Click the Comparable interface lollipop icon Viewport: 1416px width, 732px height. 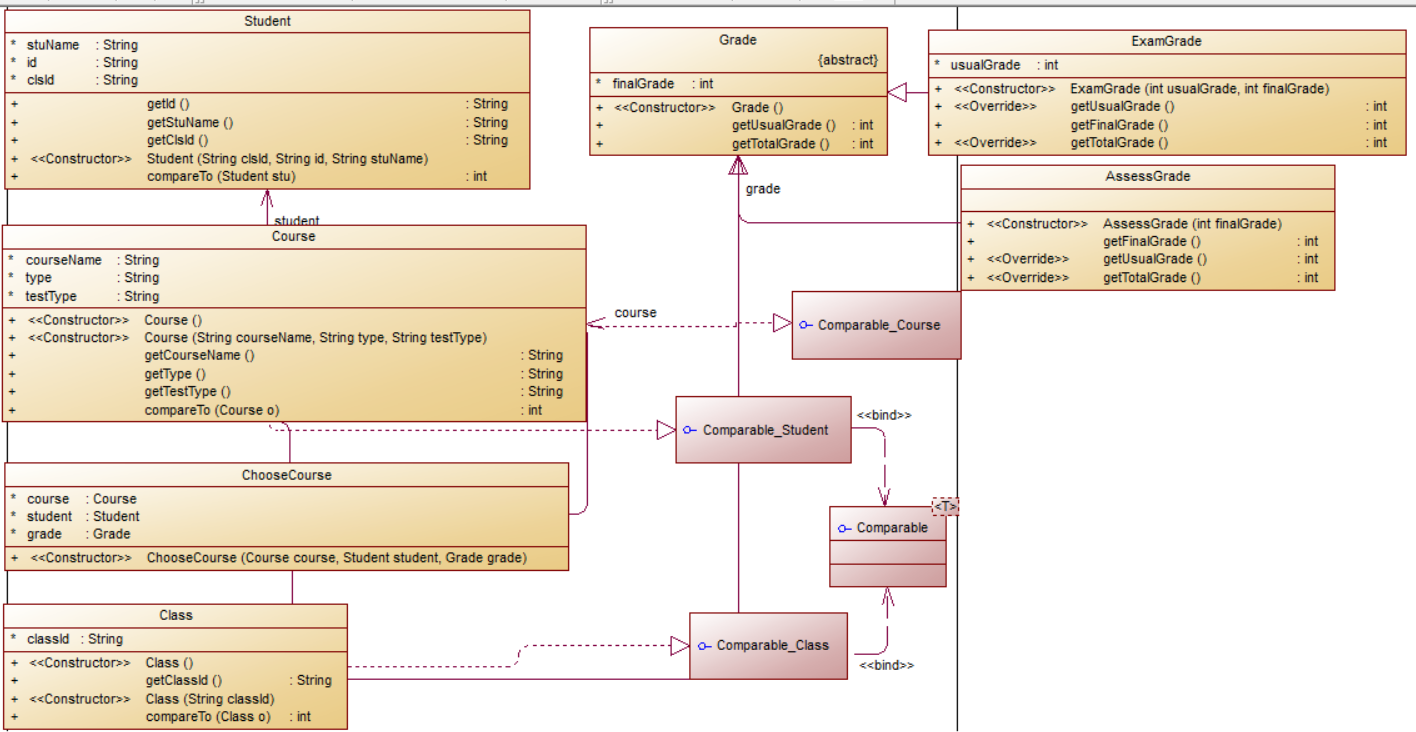point(845,528)
